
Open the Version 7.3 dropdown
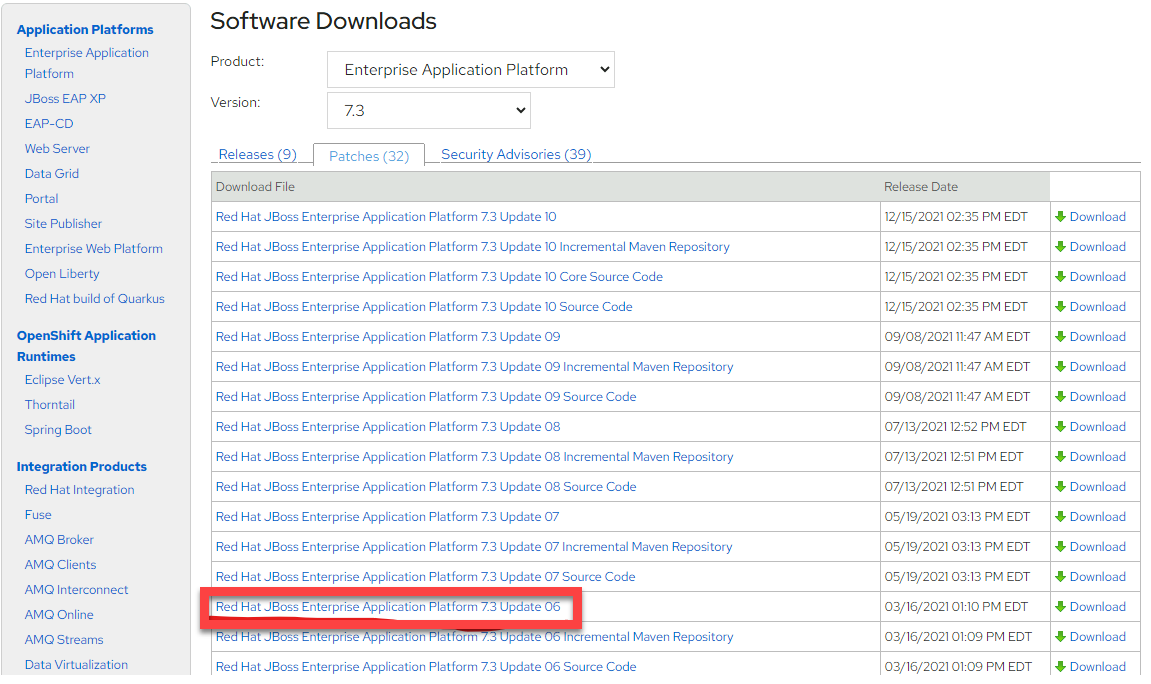pyautogui.click(x=429, y=111)
